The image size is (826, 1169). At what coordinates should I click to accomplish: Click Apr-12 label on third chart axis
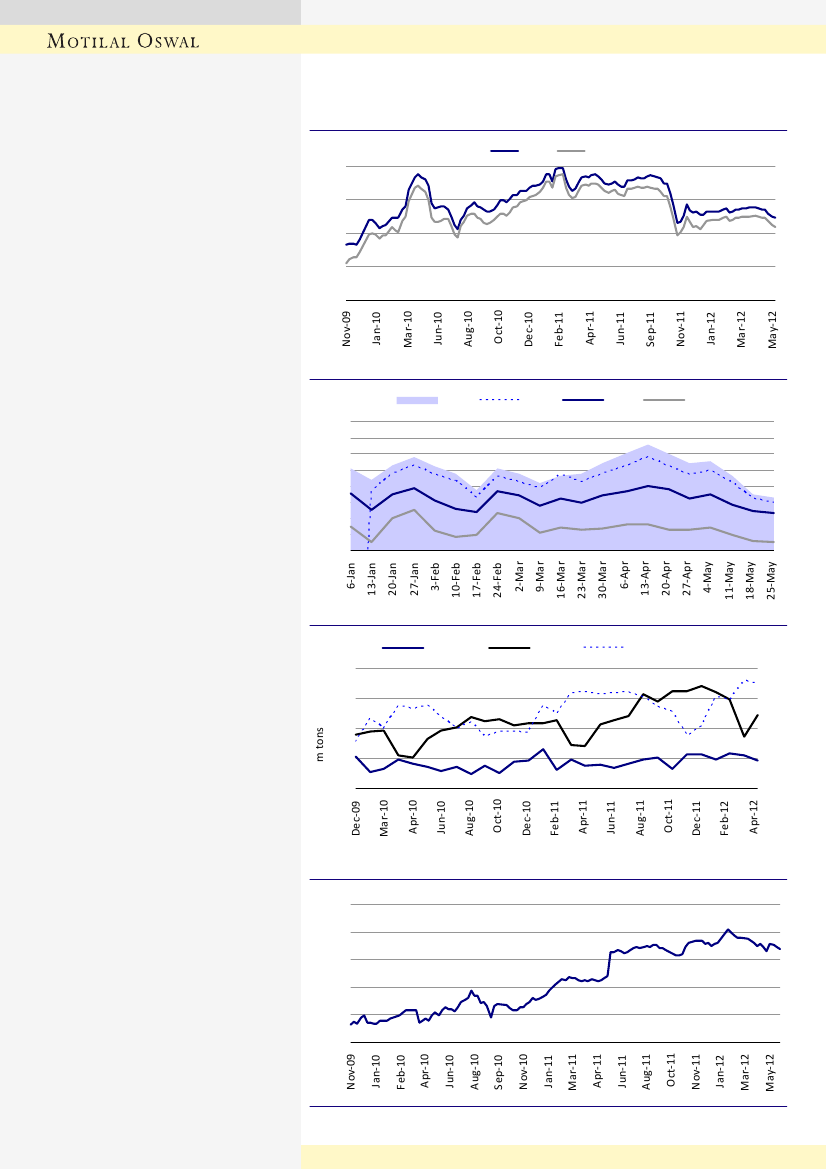[755, 817]
